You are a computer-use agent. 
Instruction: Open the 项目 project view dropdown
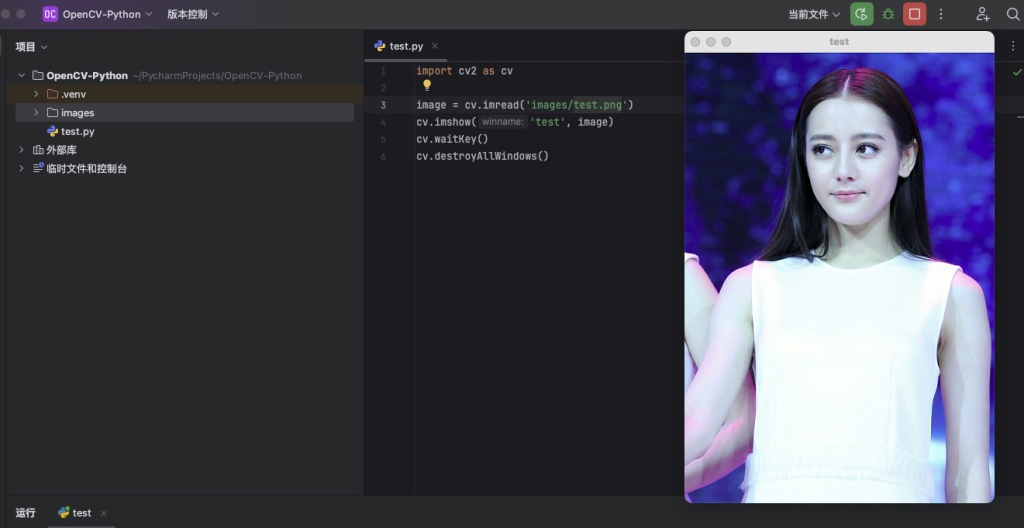tap(31, 46)
